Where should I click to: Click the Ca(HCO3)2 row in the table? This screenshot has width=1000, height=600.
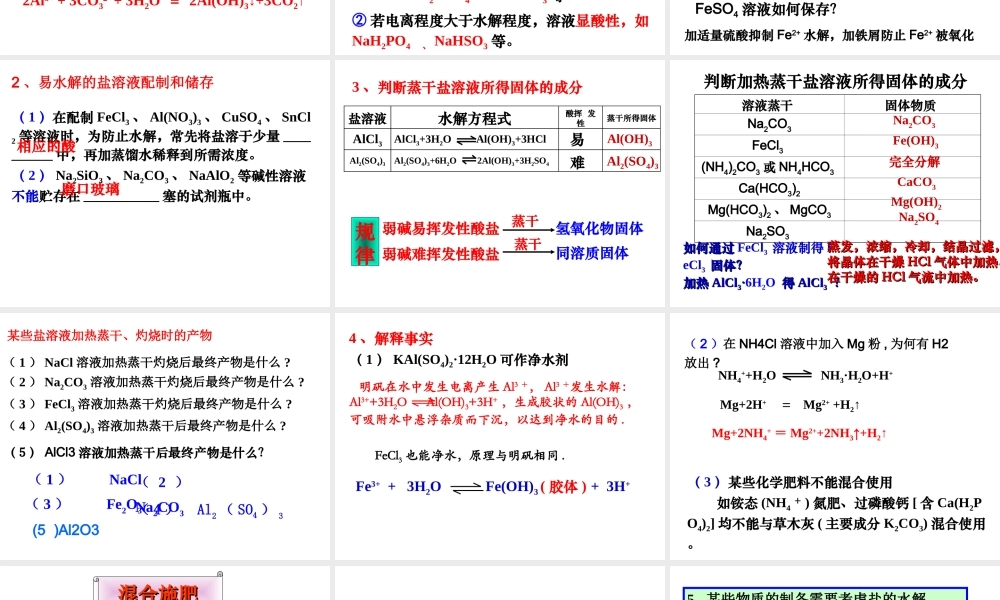[769, 189]
